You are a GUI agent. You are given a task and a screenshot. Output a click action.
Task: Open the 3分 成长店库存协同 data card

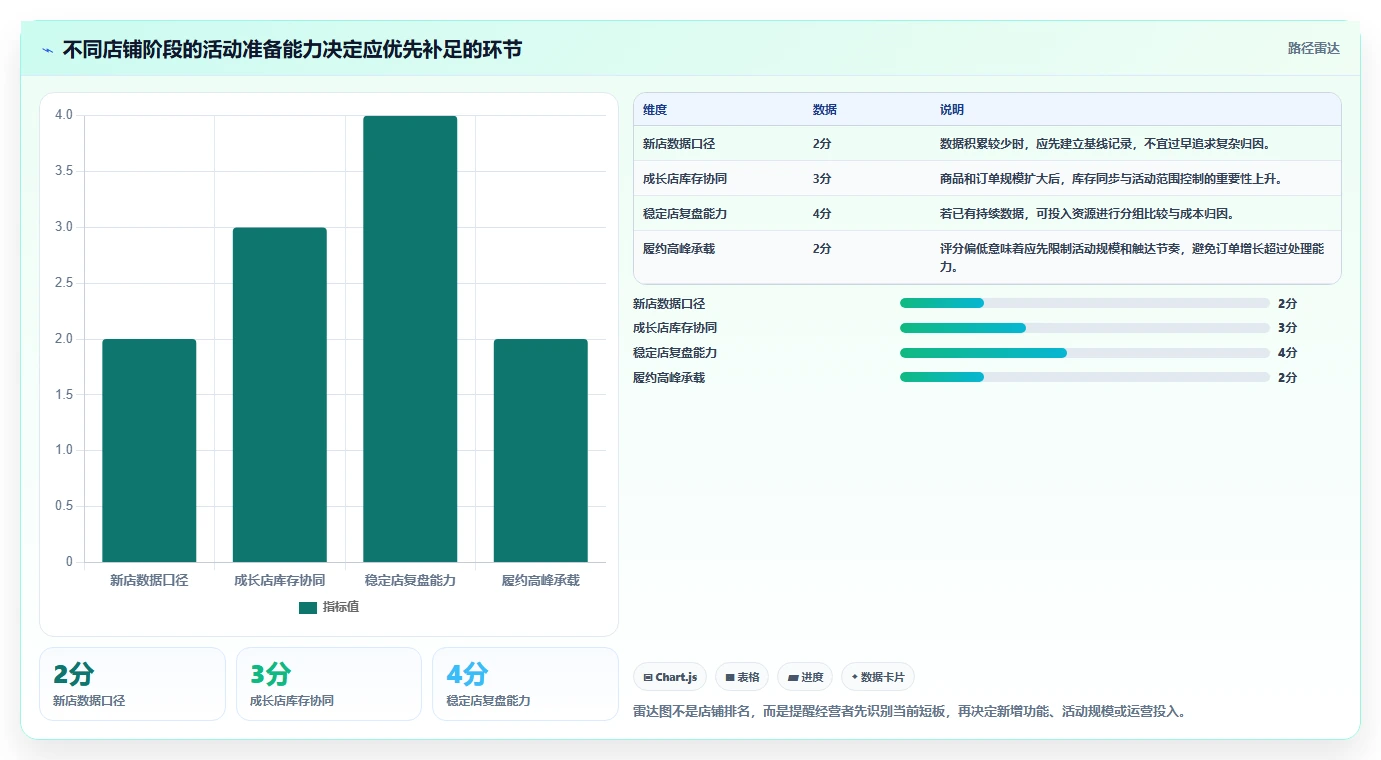click(329, 684)
